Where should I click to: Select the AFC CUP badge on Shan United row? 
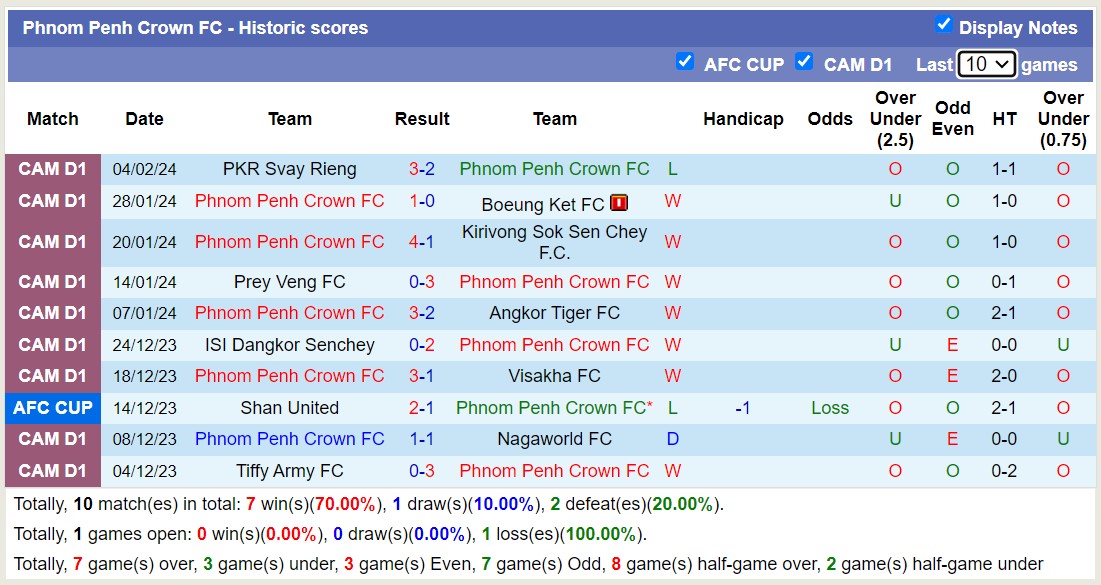(x=53, y=407)
